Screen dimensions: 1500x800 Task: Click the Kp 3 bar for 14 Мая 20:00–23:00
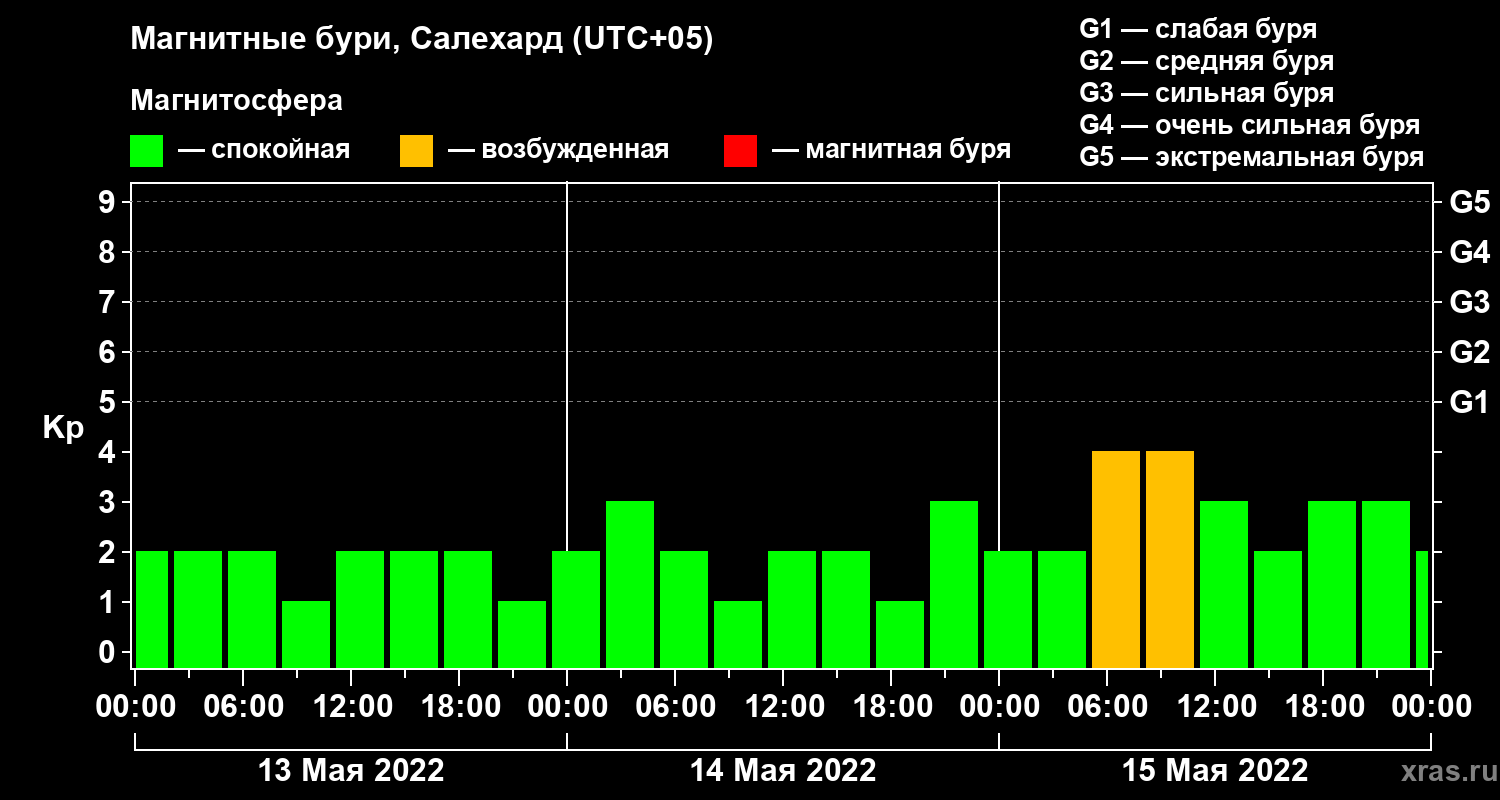pos(954,585)
